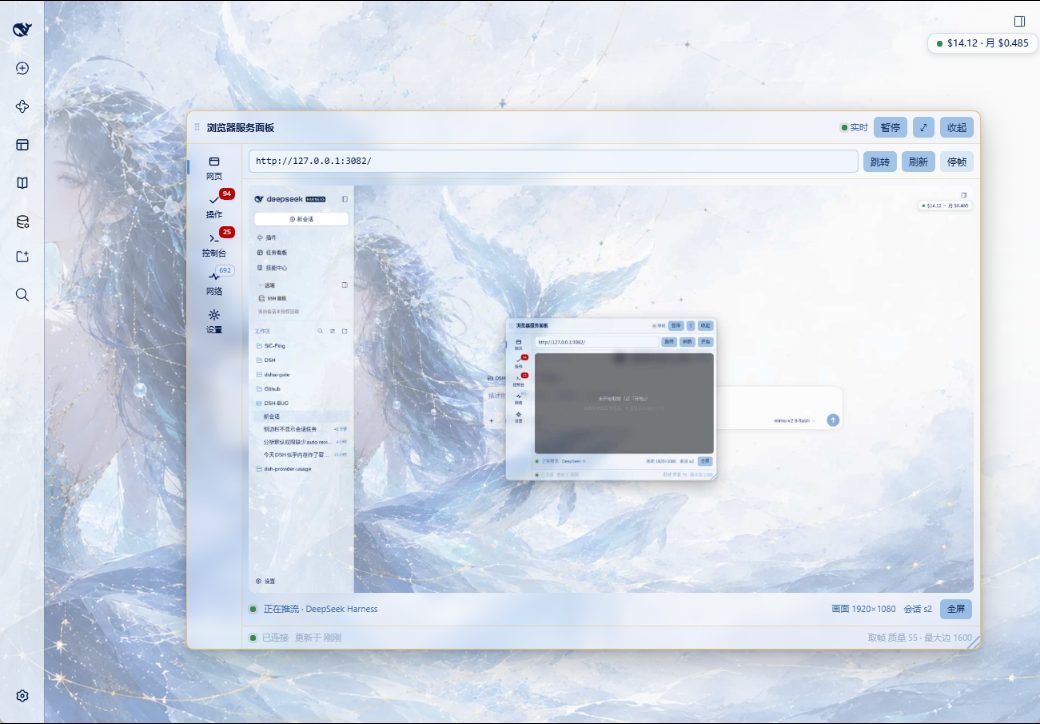Click the DeepSeek whale logo in the sidebar
1040x724 pixels.
click(x=22, y=29)
